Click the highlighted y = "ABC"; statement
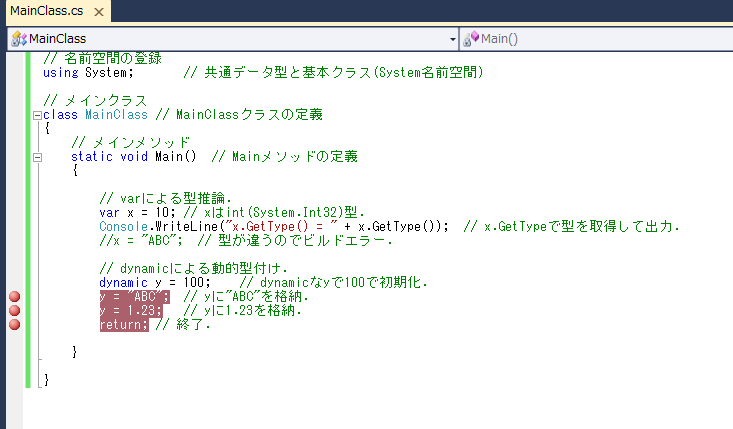This screenshot has width=733, height=429. coord(134,297)
